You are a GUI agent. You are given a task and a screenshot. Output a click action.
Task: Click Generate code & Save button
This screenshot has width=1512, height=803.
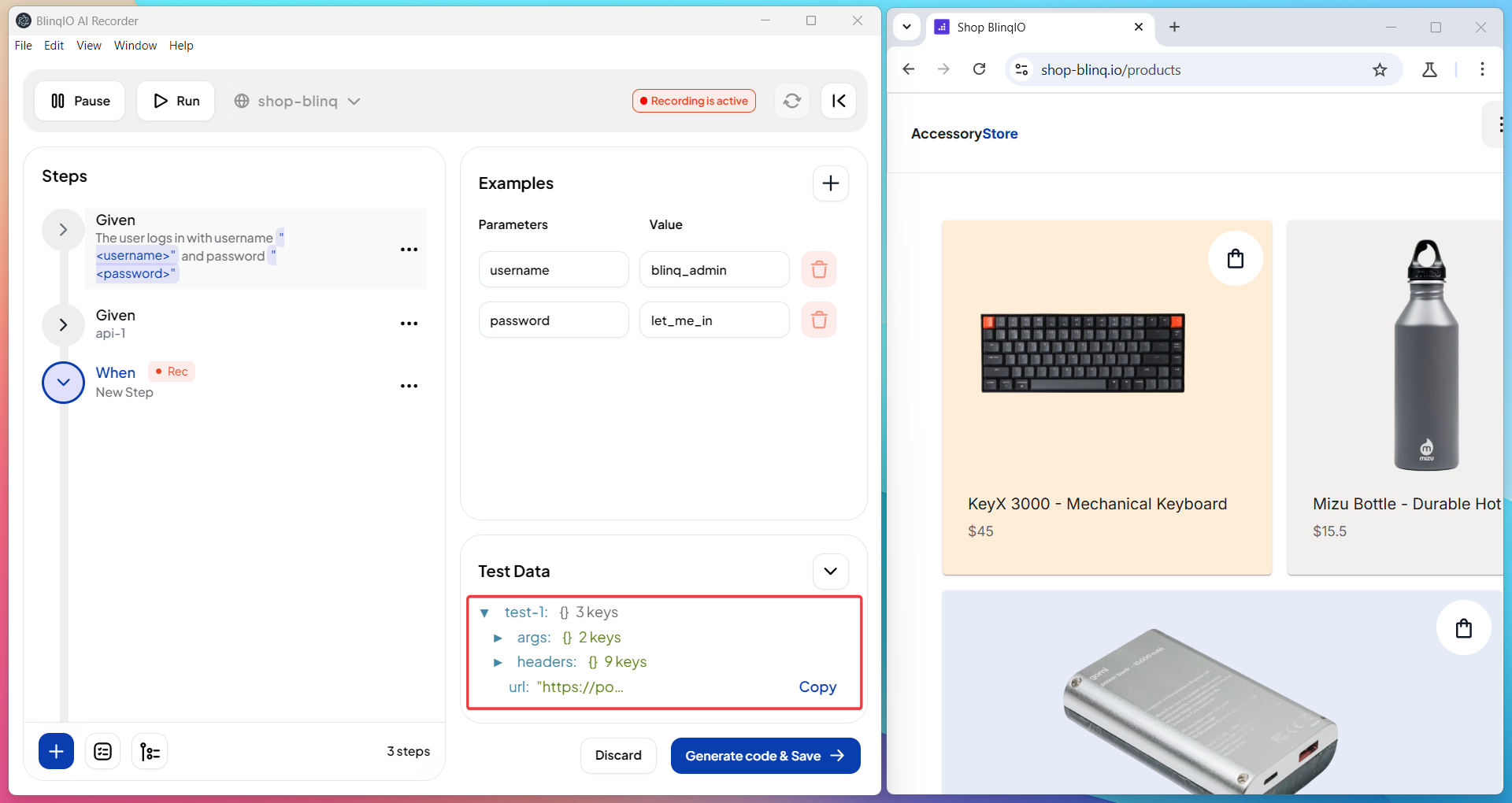click(x=765, y=756)
